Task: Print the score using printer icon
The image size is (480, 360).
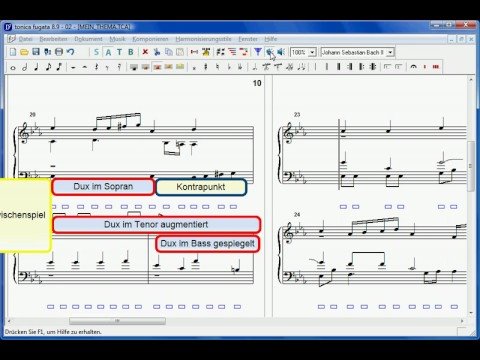Action: click(59, 52)
